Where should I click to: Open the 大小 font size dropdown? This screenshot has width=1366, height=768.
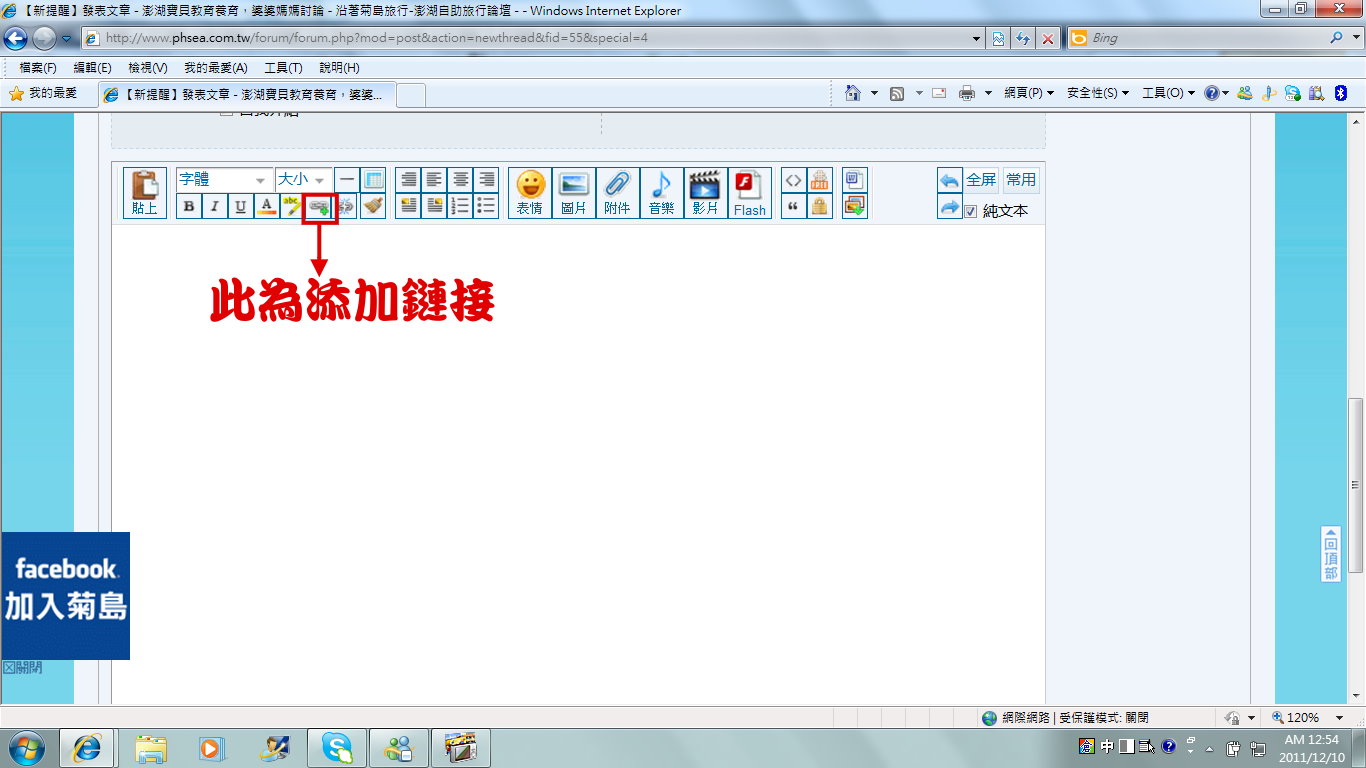[303, 180]
